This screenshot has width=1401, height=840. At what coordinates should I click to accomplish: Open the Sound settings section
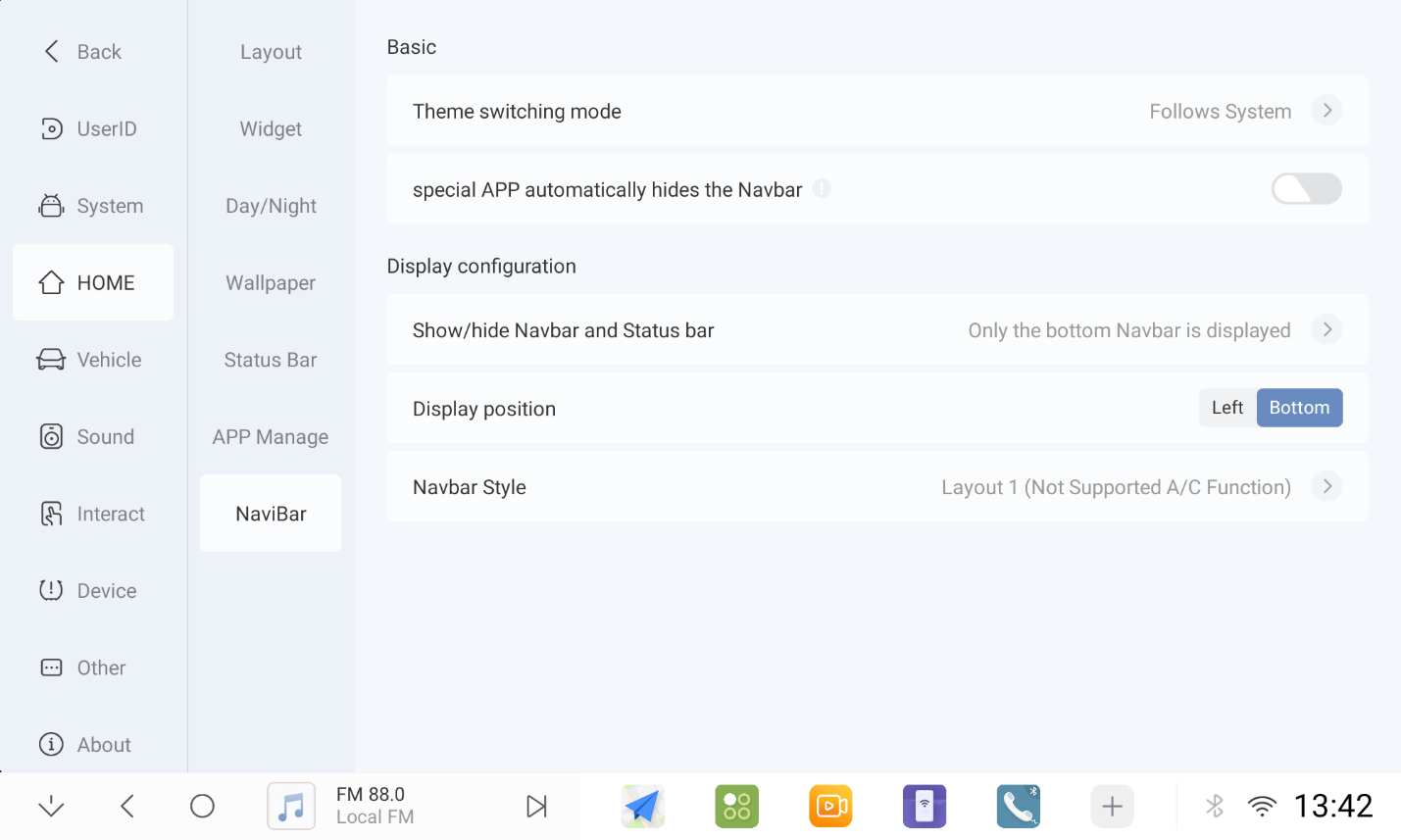tap(93, 436)
